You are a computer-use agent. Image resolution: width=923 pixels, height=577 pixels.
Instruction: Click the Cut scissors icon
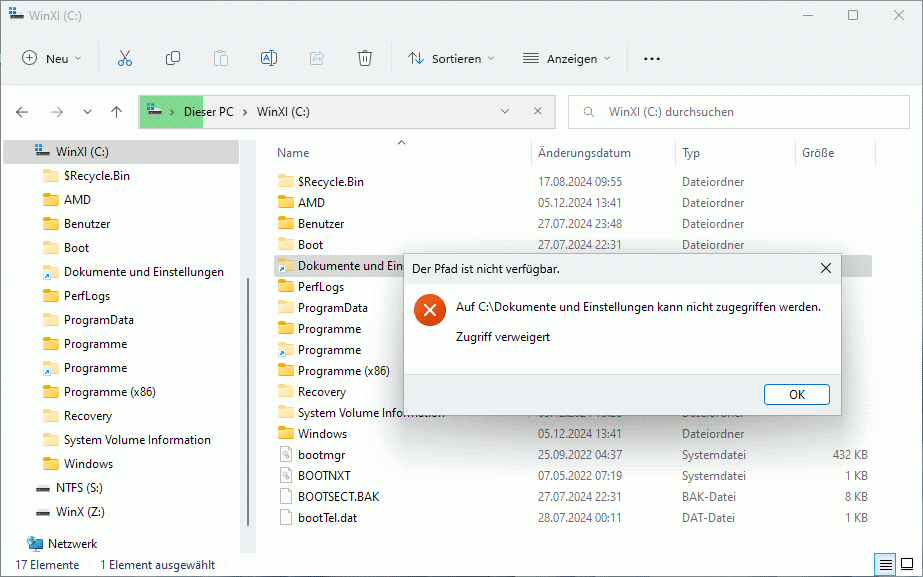tap(125, 58)
